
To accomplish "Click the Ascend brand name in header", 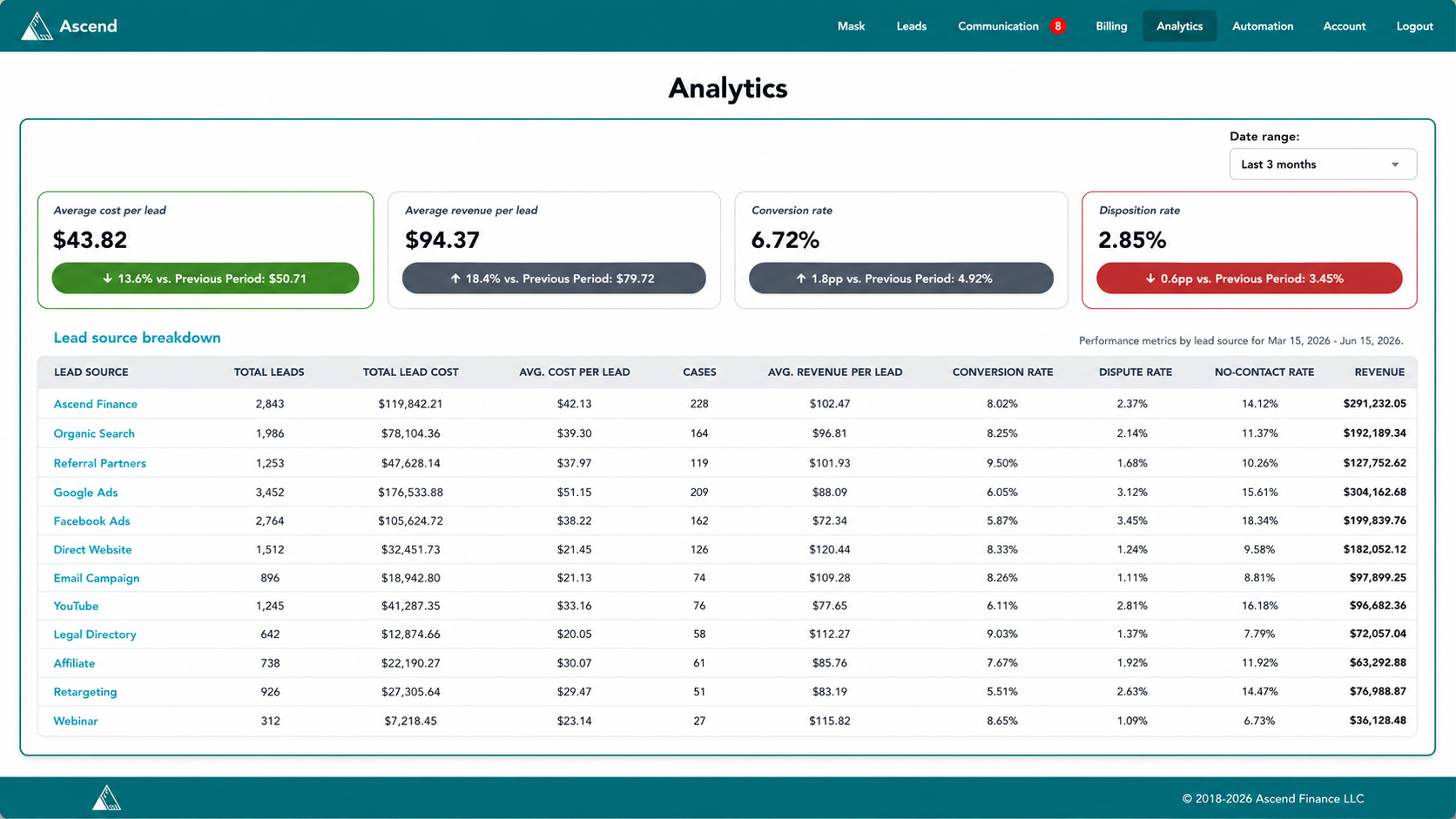I will pos(88,26).
